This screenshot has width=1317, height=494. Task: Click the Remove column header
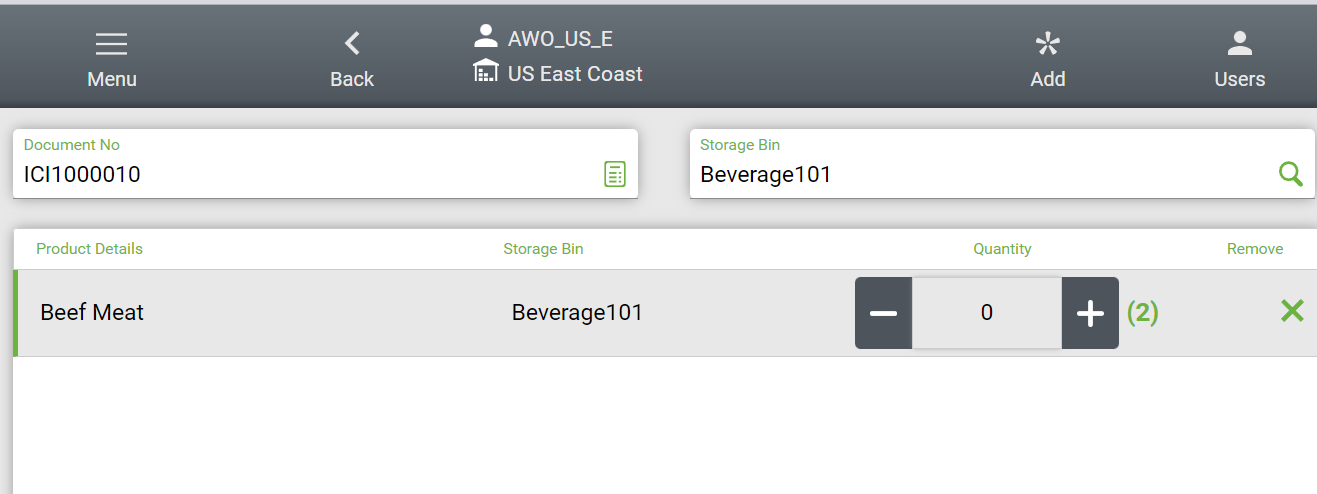1255,249
